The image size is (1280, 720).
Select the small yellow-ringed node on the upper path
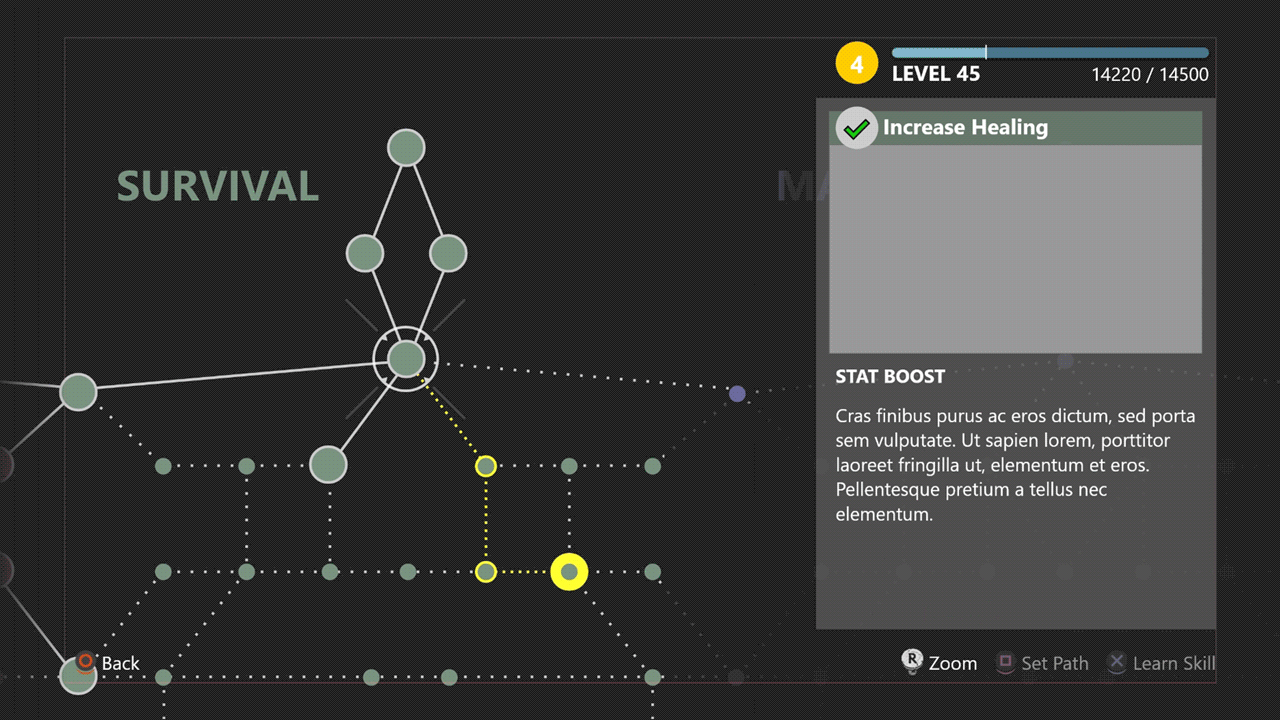[486, 465]
